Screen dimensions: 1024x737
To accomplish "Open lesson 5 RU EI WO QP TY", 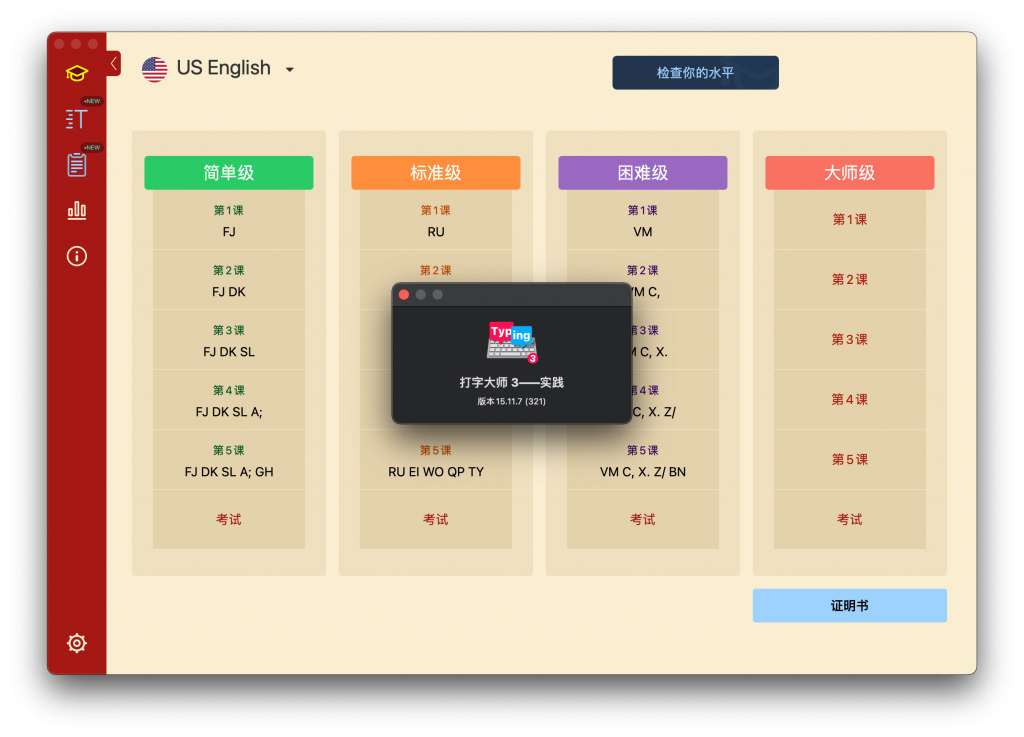I will coord(436,460).
